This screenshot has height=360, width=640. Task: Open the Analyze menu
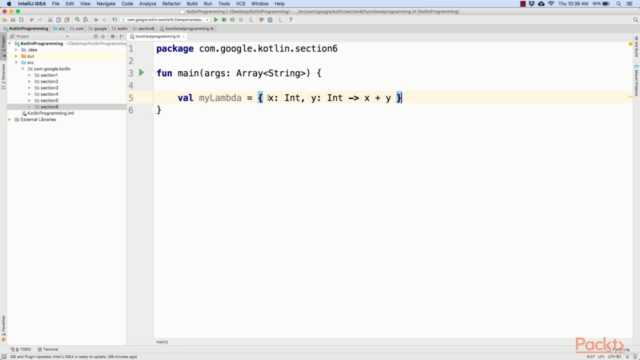pyautogui.click(x=147, y=4)
